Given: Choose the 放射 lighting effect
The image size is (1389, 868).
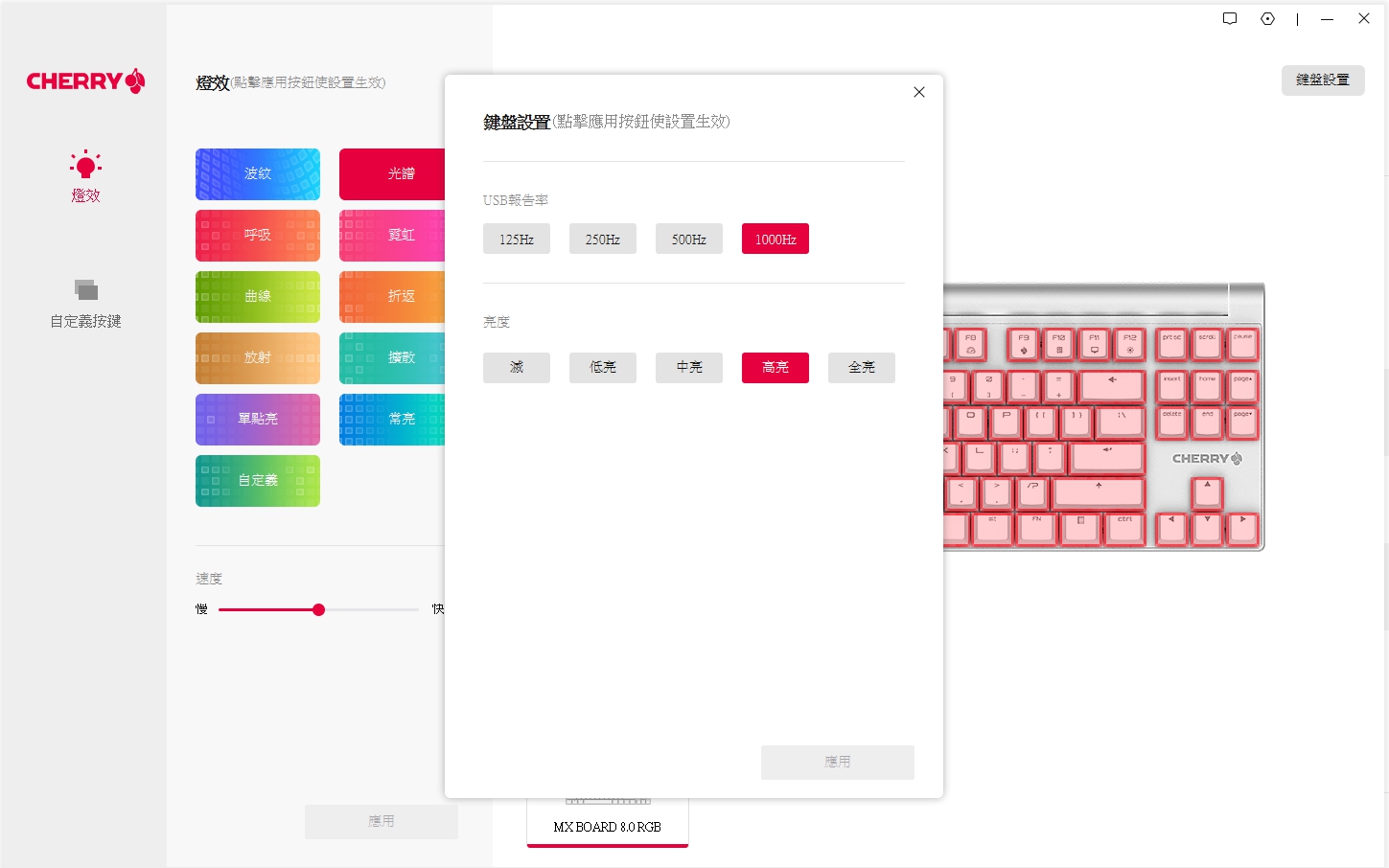Looking at the screenshot, I should coord(258,358).
